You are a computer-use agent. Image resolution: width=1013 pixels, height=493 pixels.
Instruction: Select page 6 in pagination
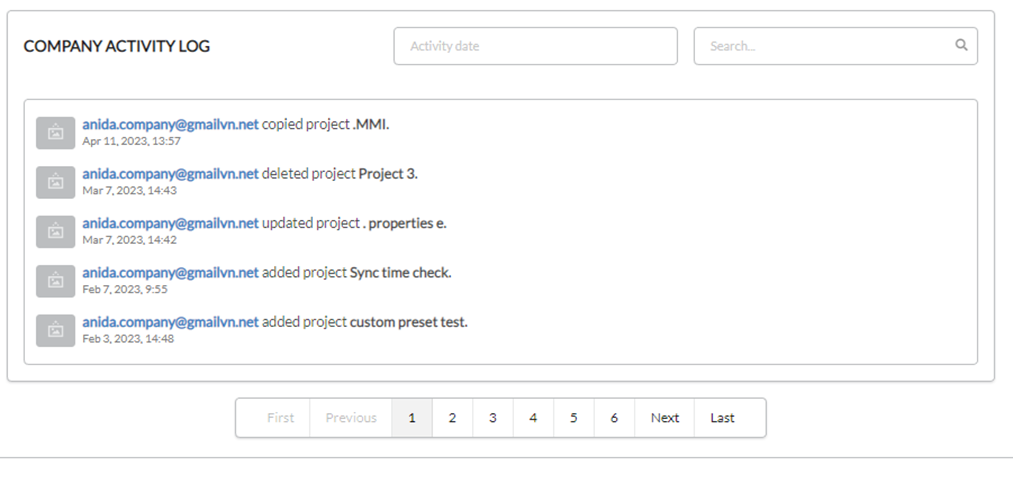tap(614, 418)
